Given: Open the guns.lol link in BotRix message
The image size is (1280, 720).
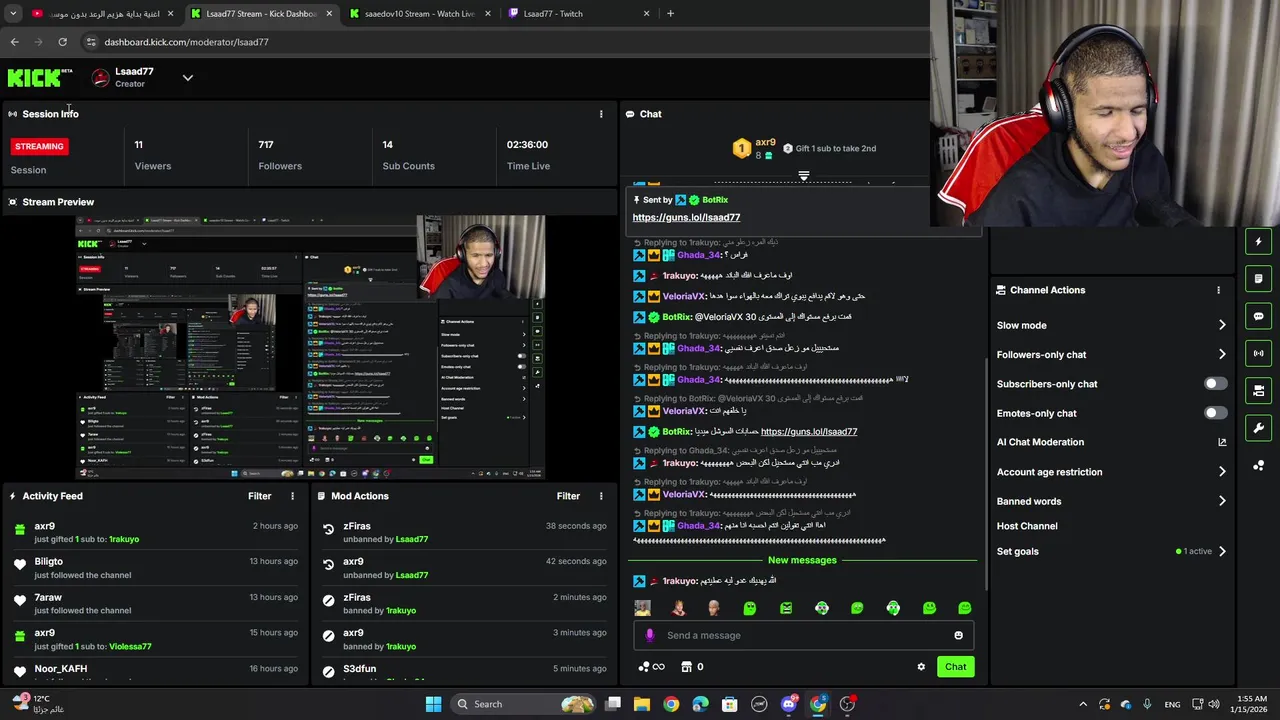Looking at the screenshot, I should (x=809, y=431).
